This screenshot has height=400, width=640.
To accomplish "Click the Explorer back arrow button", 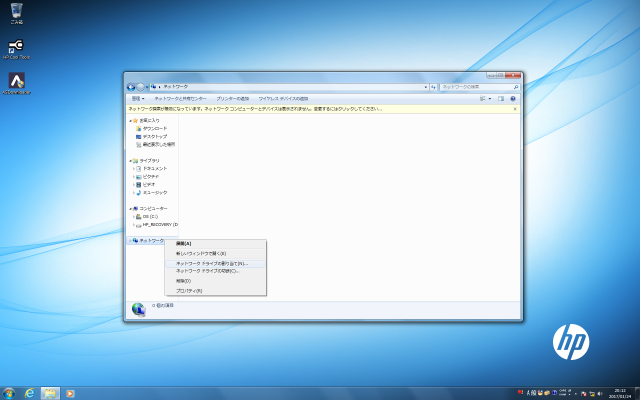I will (132, 87).
